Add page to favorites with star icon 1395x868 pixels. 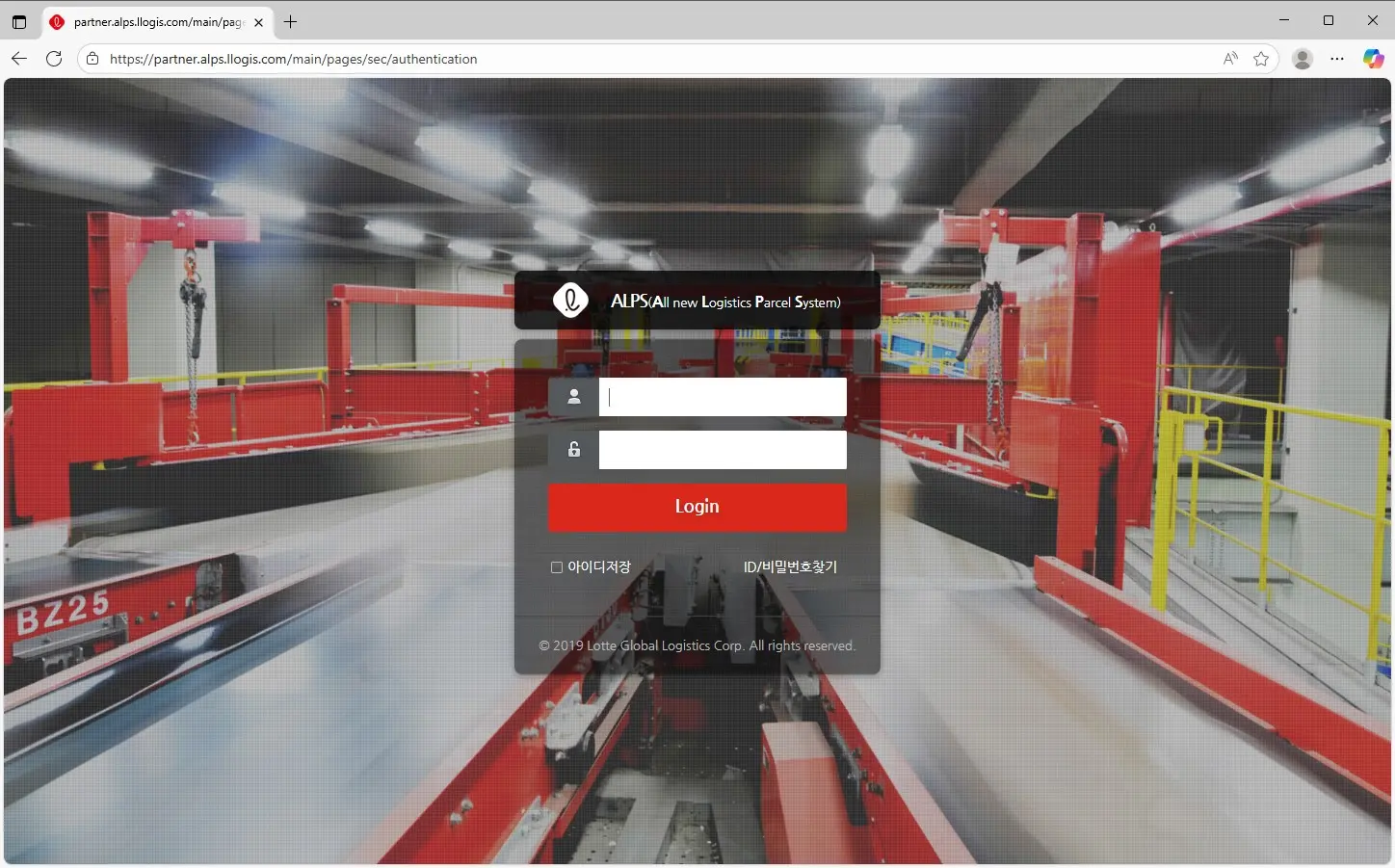tap(1261, 59)
